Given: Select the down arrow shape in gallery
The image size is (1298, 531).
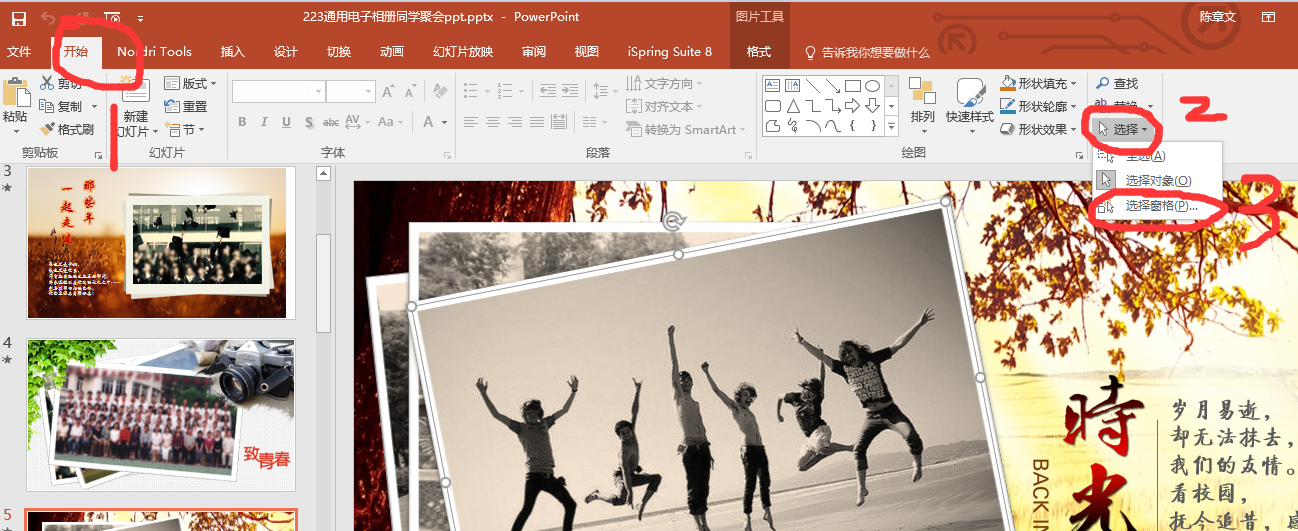Looking at the screenshot, I should (x=872, y=106).
